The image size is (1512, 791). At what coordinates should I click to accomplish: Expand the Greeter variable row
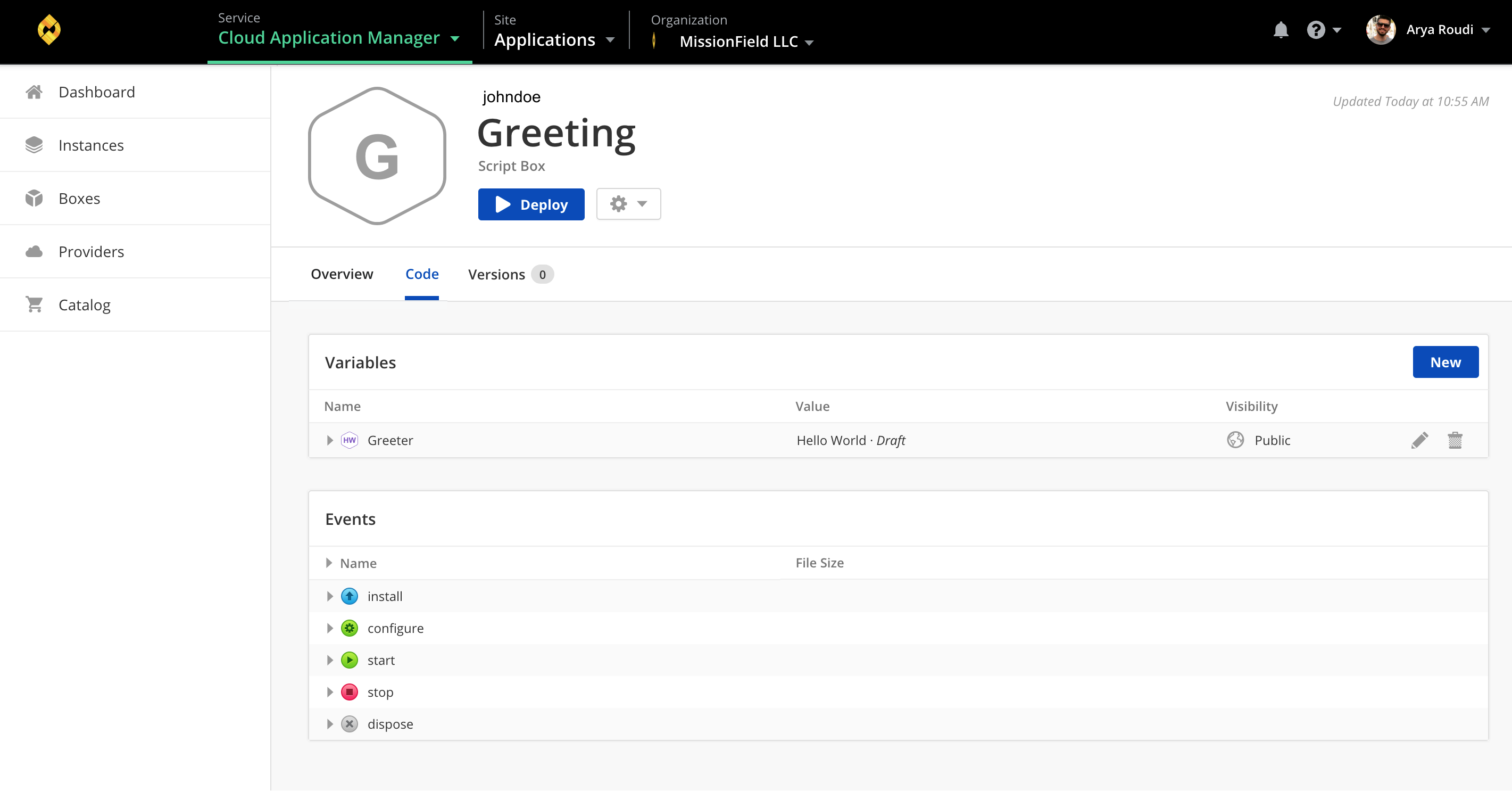click(x=330, y=440)
